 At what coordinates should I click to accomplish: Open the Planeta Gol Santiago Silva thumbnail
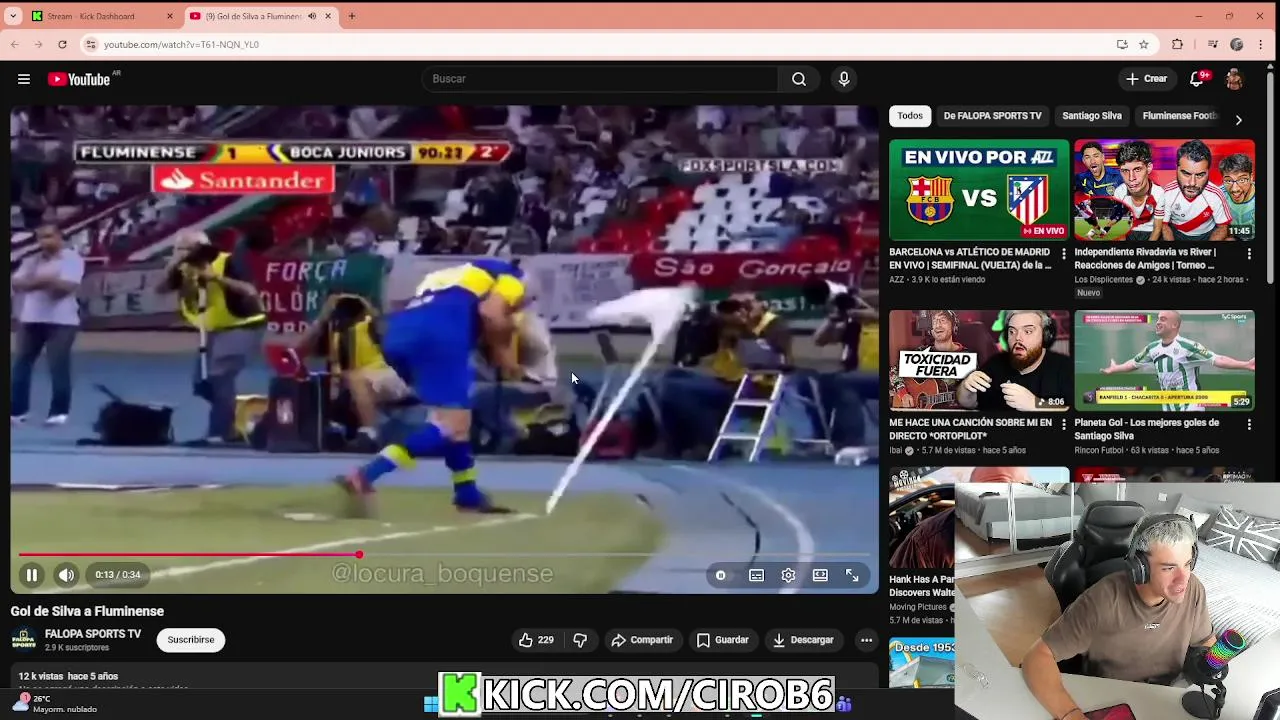tap(1164, 361)
